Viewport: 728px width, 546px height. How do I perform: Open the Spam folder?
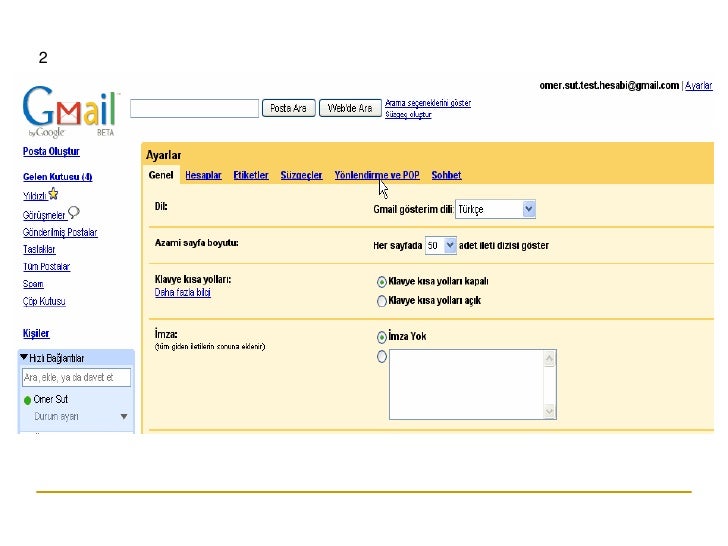[x=33, y=284]
